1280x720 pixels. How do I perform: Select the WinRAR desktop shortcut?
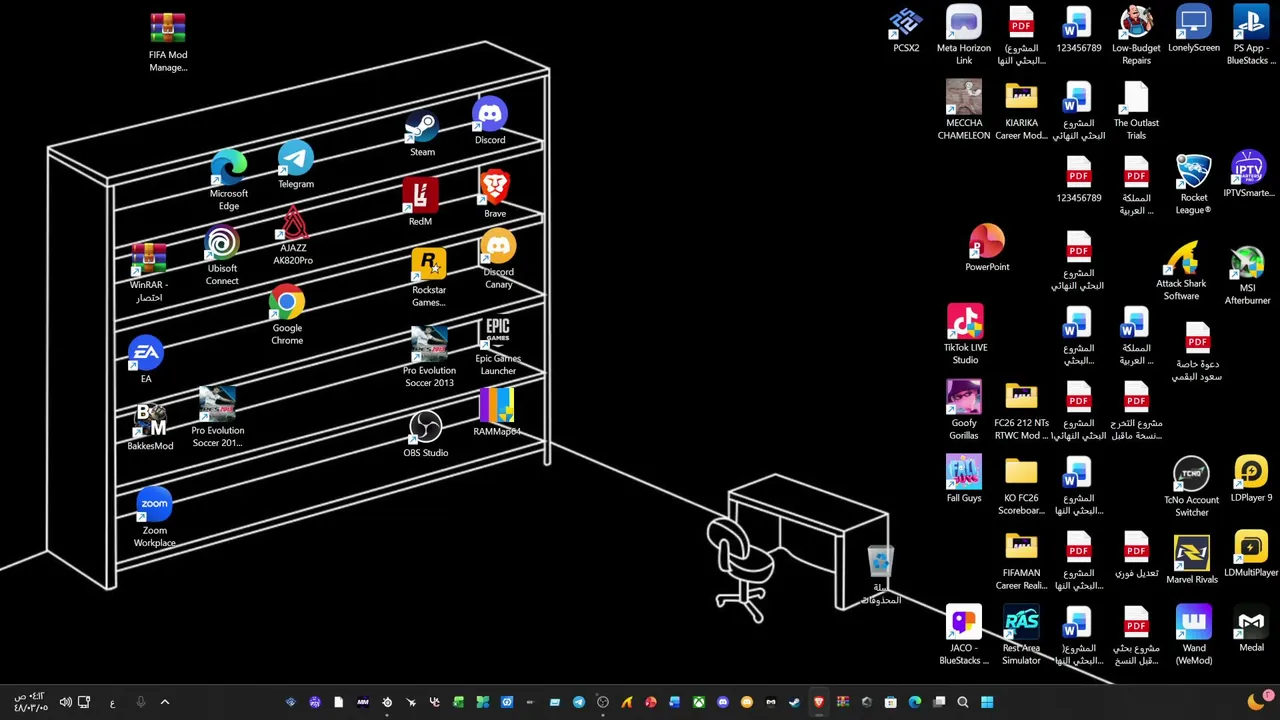[x=149, y=273]
